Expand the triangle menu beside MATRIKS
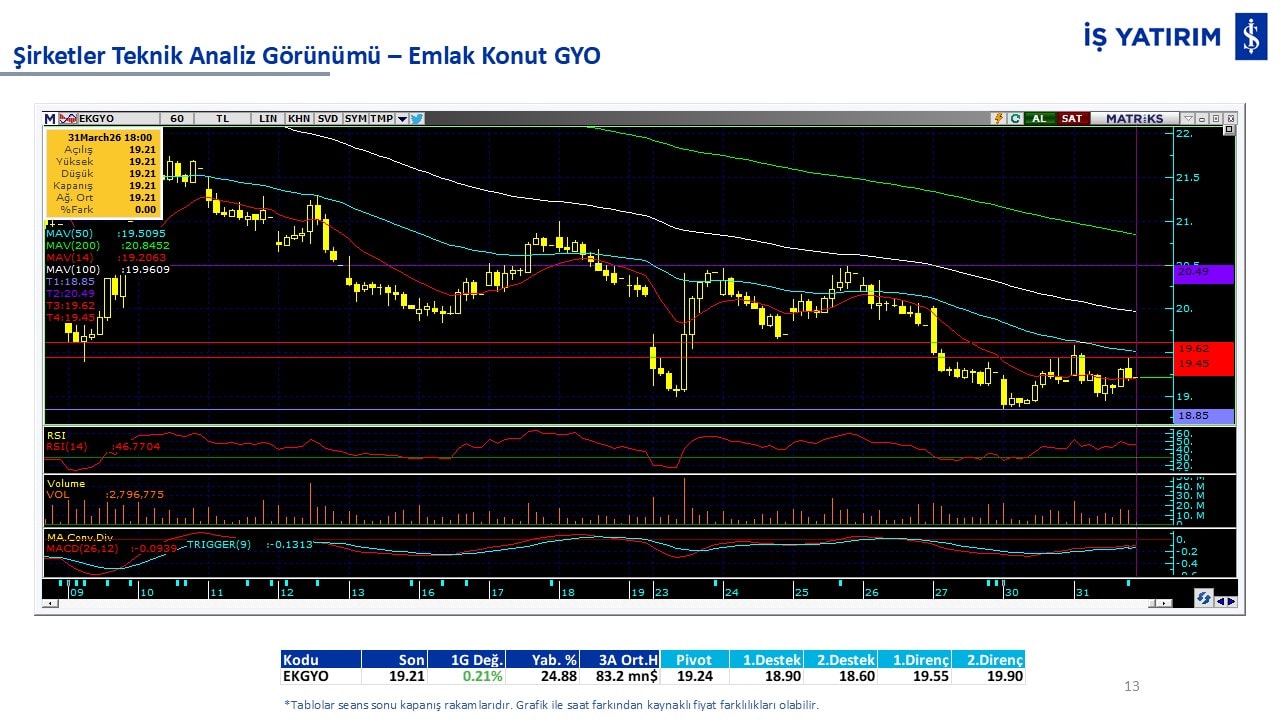Screen dimensions: 1280x720 [x=1186, y=118]
